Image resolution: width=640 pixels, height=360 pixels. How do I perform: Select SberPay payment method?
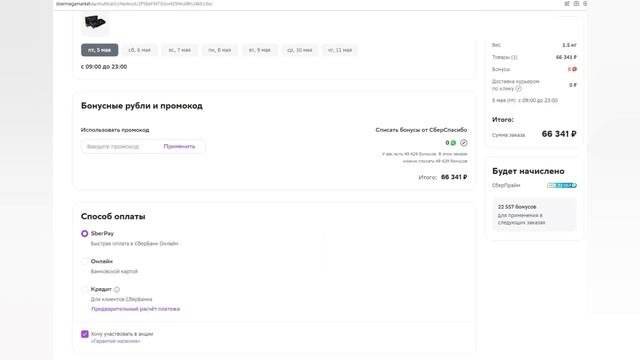point(84,233)
